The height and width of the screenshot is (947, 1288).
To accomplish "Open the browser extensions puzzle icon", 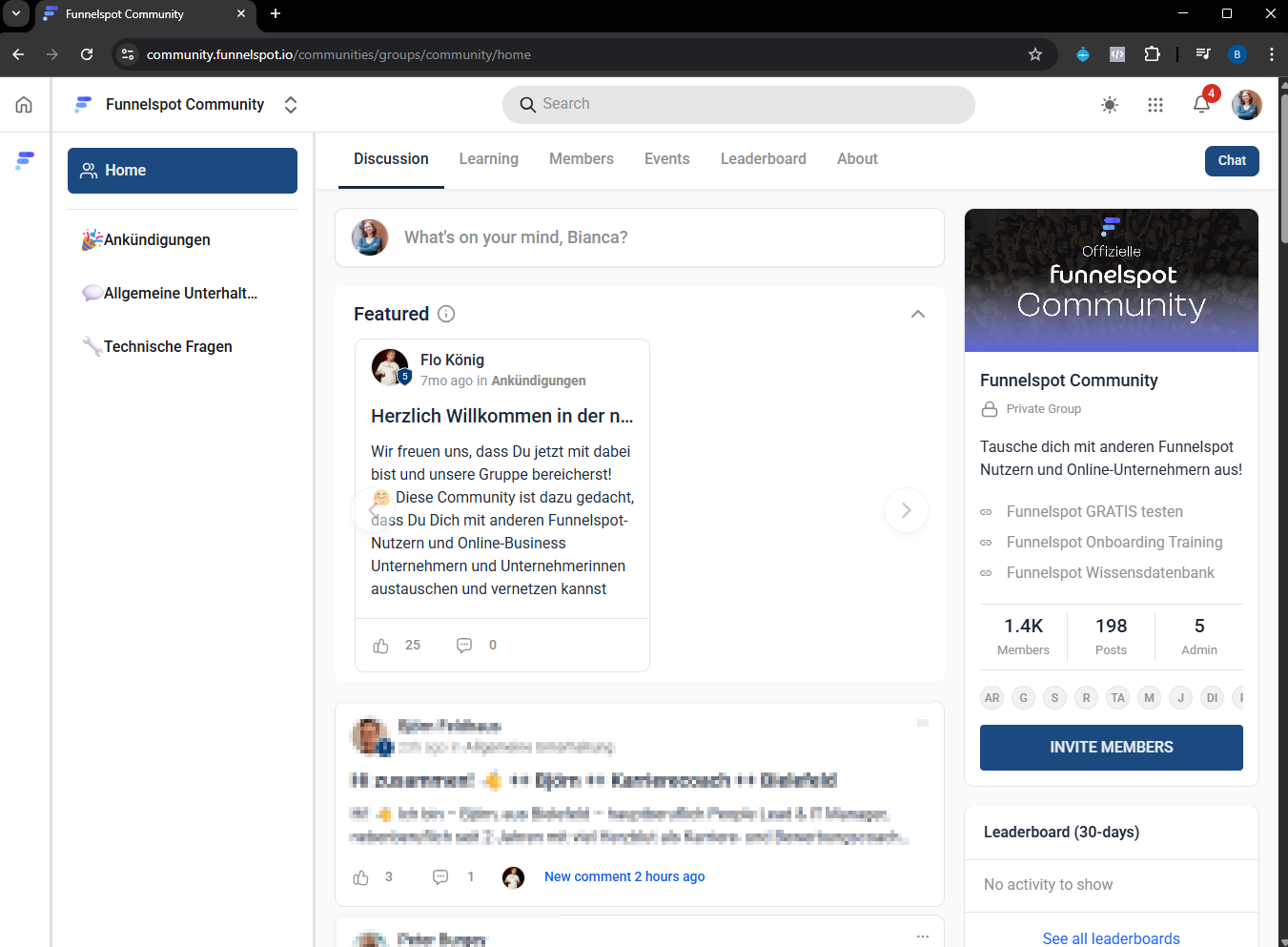I will click(x=1152, y=54).
